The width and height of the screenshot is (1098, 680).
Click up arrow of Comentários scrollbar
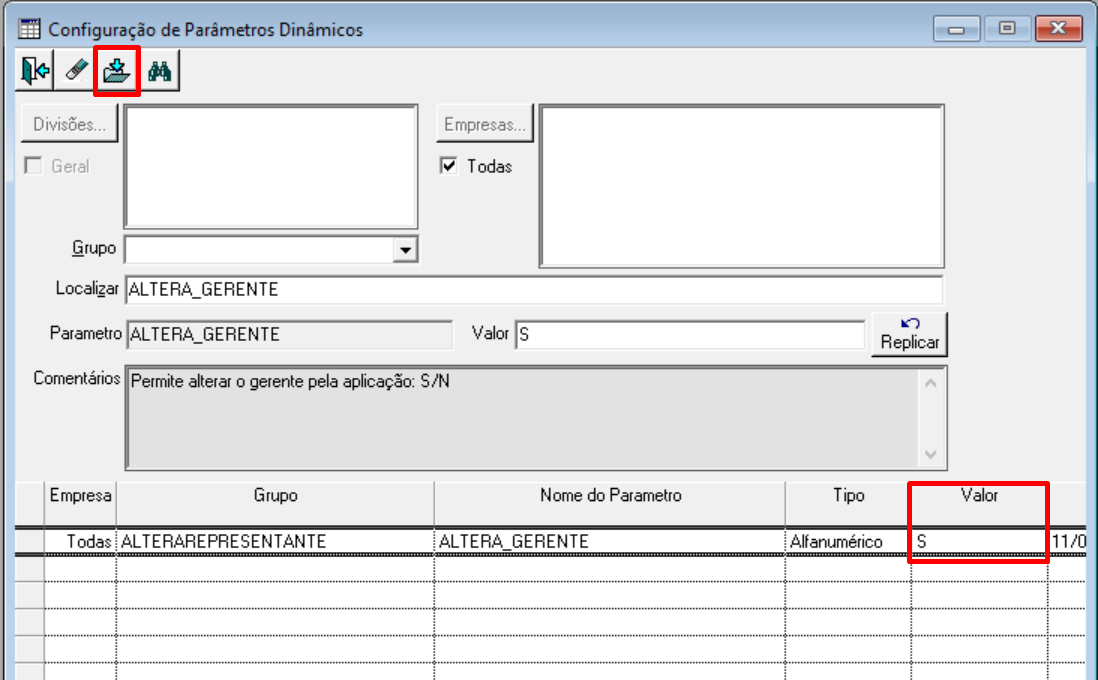pos(931,383)
